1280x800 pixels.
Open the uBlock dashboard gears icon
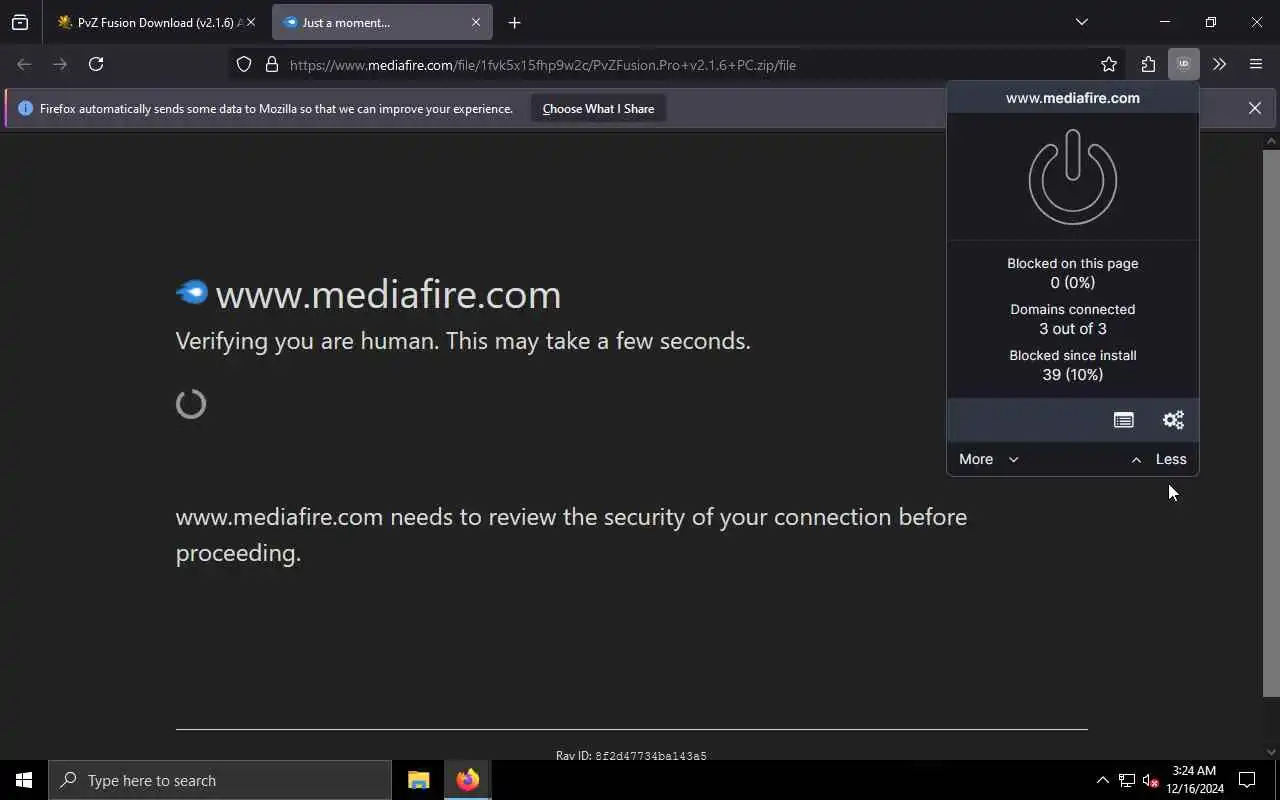point(1173,420)
